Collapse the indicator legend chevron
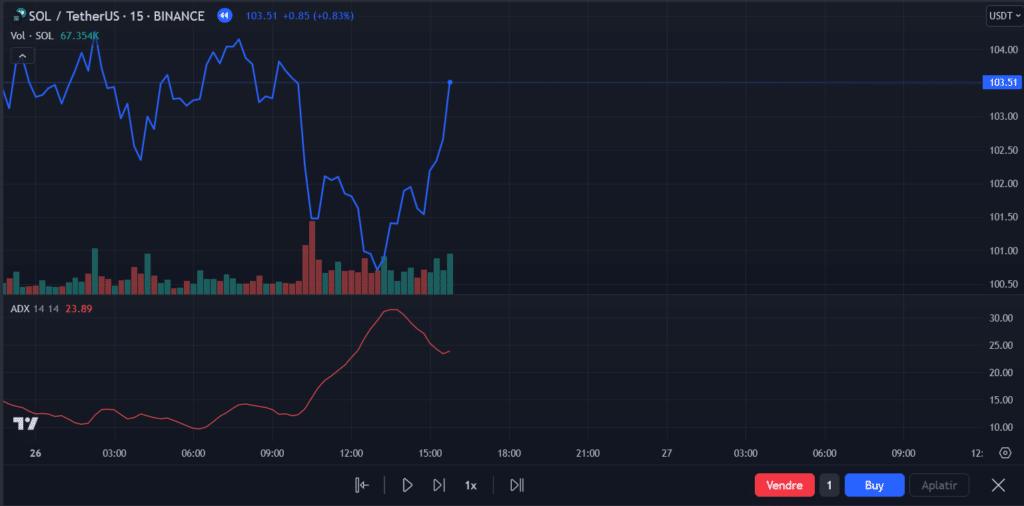 [x=22, y=57]
